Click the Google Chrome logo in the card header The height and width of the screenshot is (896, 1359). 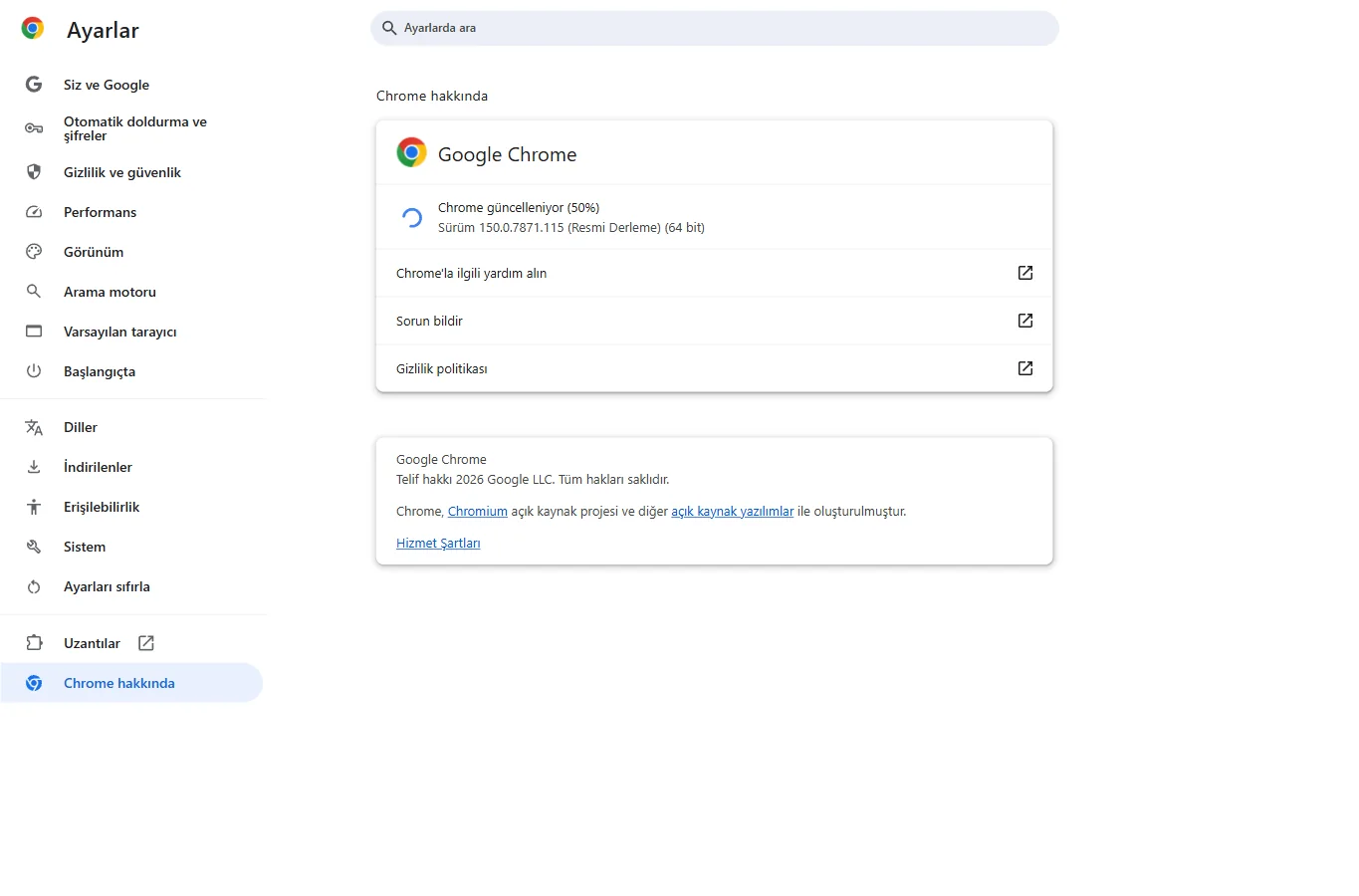pyautogui.click(x=411, y=152)
